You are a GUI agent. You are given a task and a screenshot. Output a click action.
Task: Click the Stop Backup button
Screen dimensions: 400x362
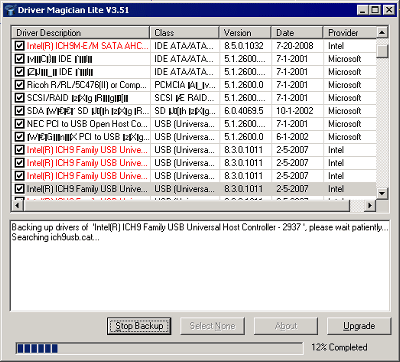point(139,326)
